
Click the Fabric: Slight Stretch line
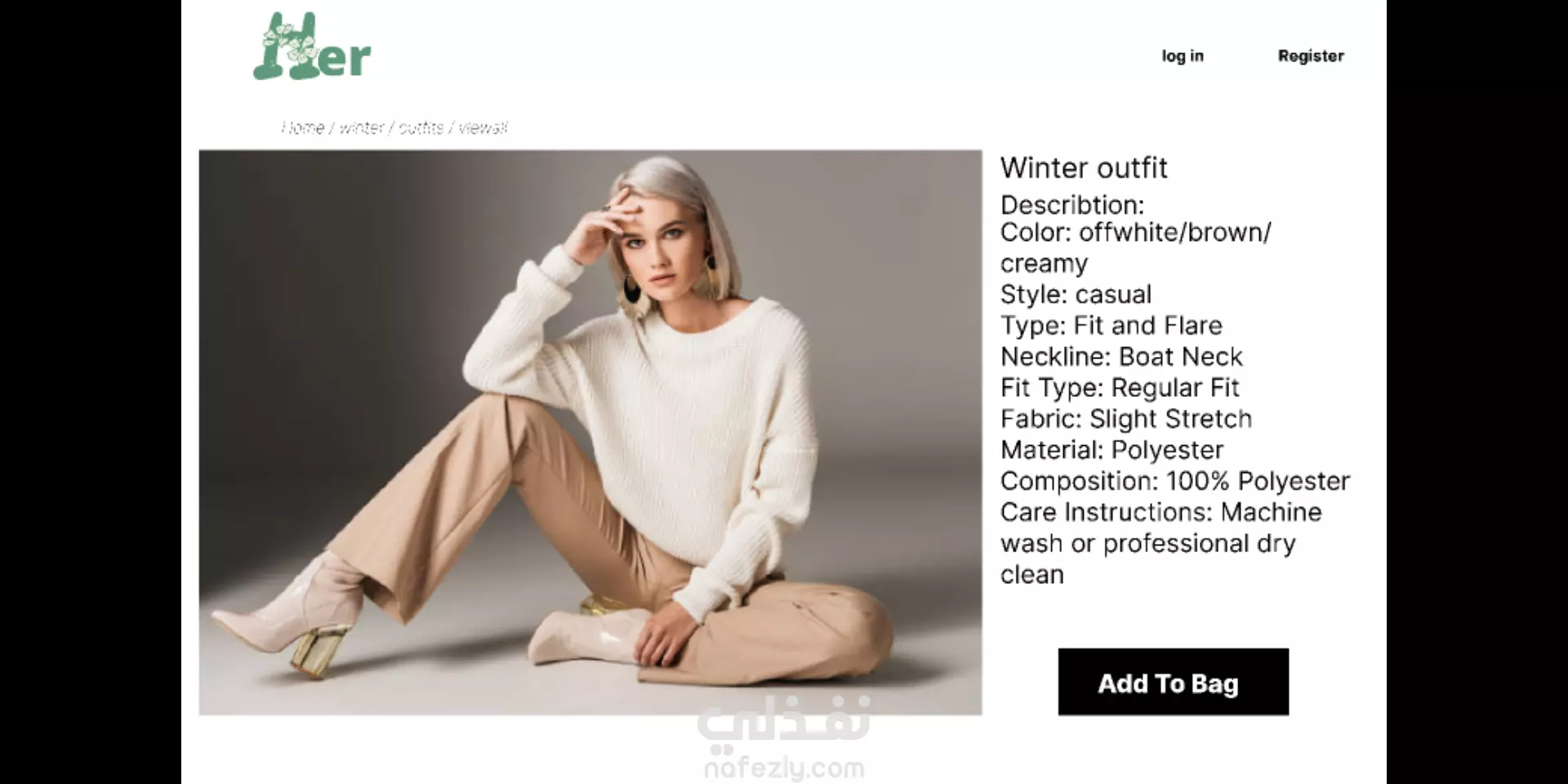tap(1126, 418)
